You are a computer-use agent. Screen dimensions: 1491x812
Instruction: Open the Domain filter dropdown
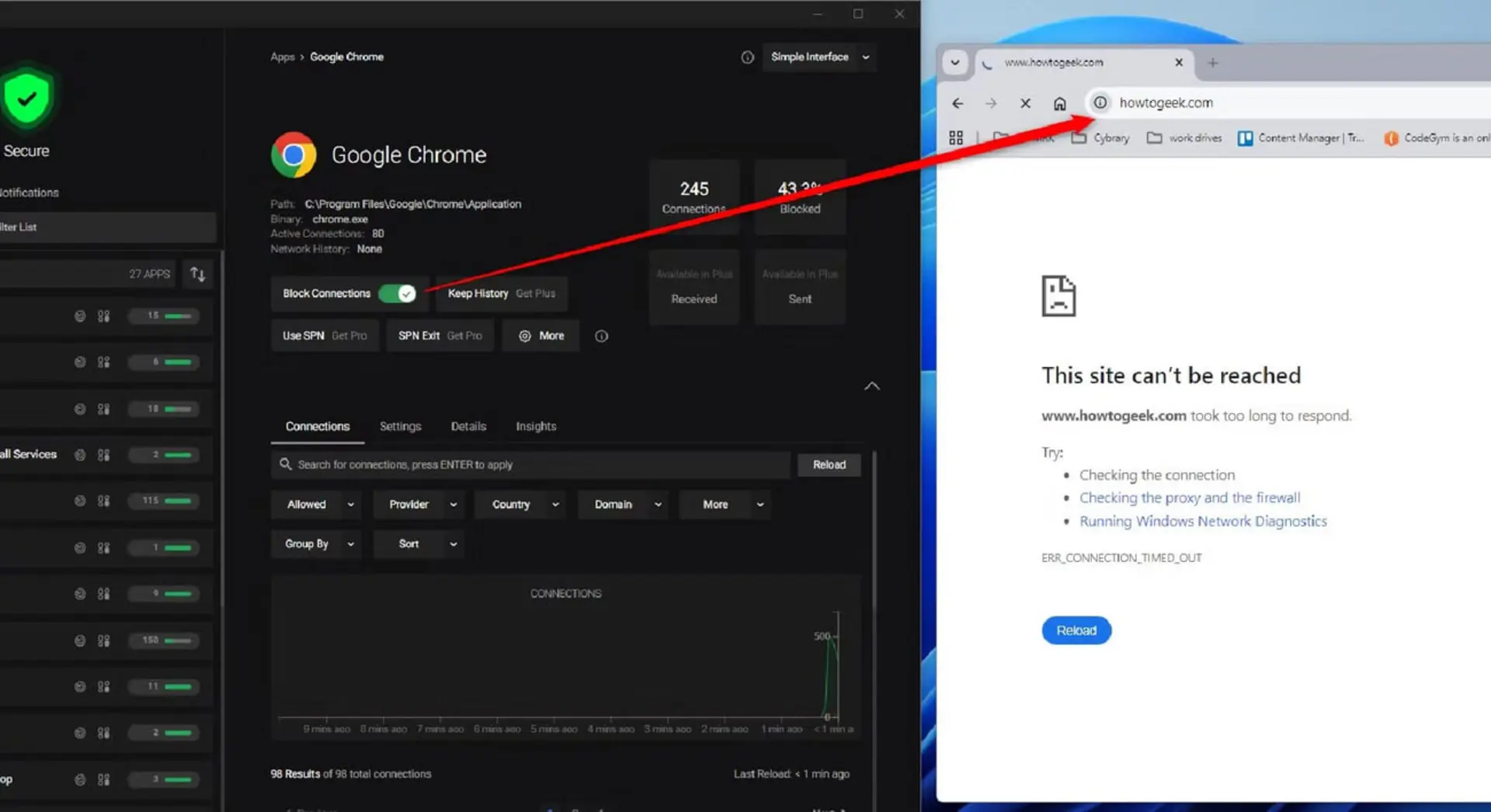tap(624, 505)
